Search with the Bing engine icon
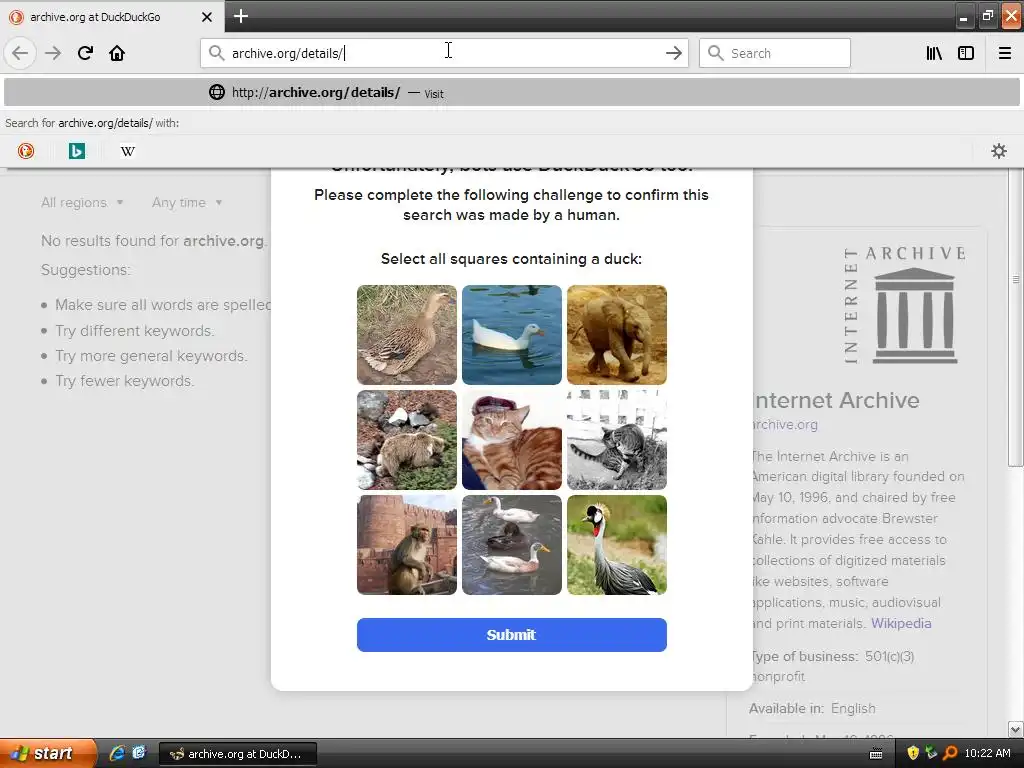The width and height of the screenshot is (1024, 768). click(x=77, y=151)
